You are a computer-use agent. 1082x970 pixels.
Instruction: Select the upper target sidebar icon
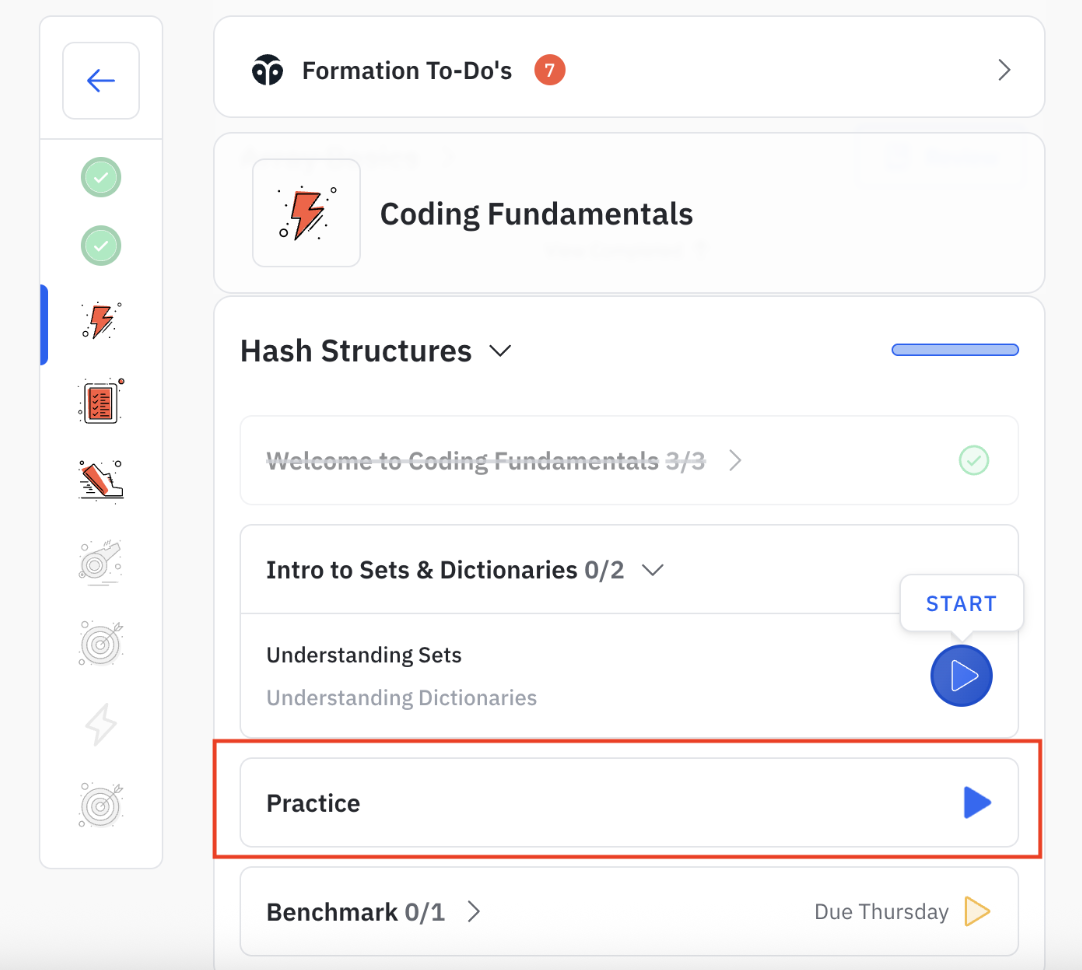click(x=101, y=642)
